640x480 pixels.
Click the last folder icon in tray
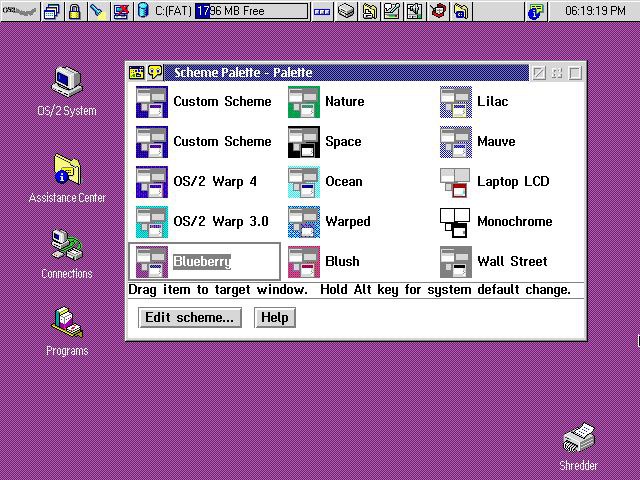point(461,11)
